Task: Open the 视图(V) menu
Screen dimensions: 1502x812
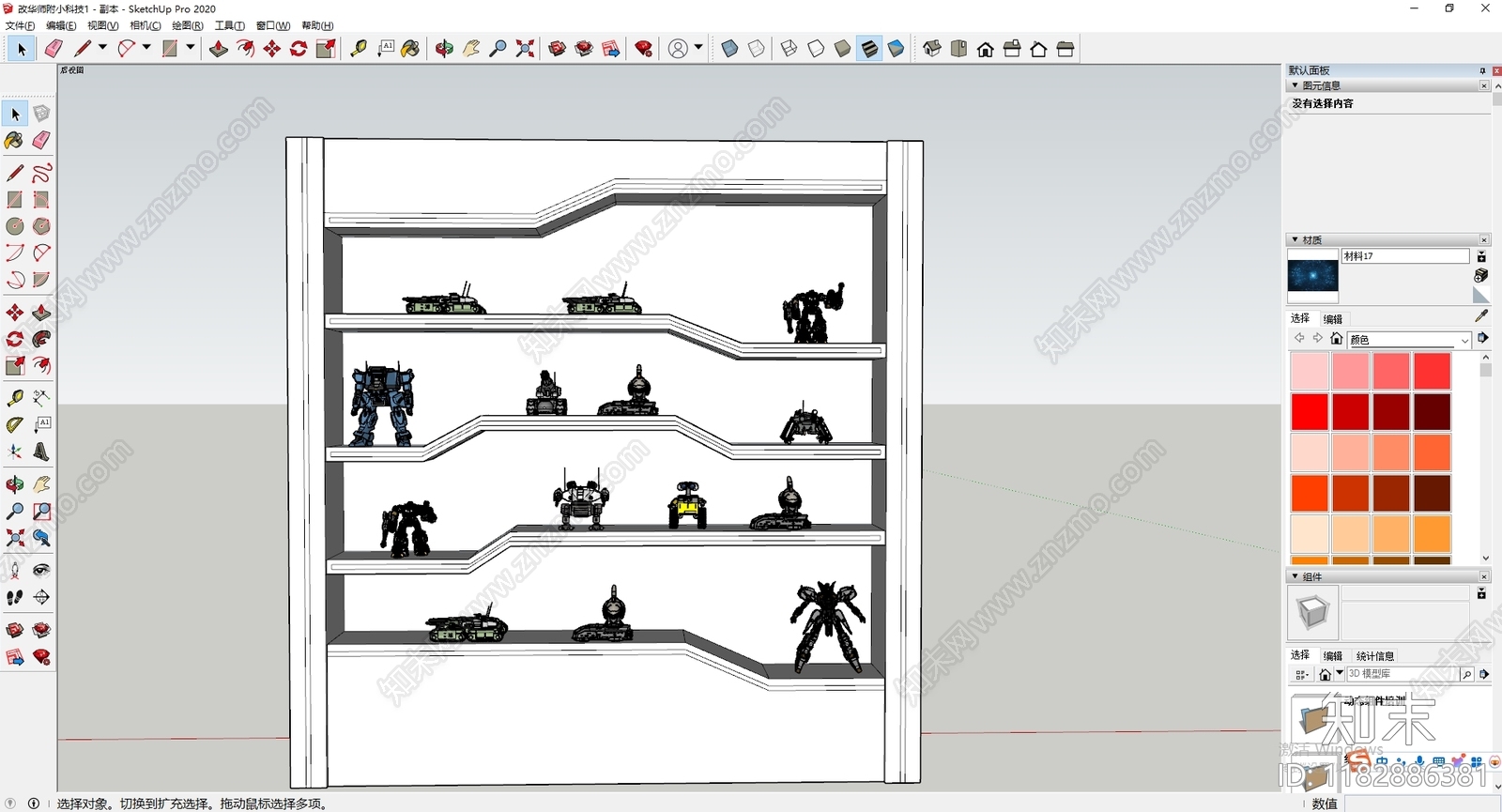Action: coord(102,25)
